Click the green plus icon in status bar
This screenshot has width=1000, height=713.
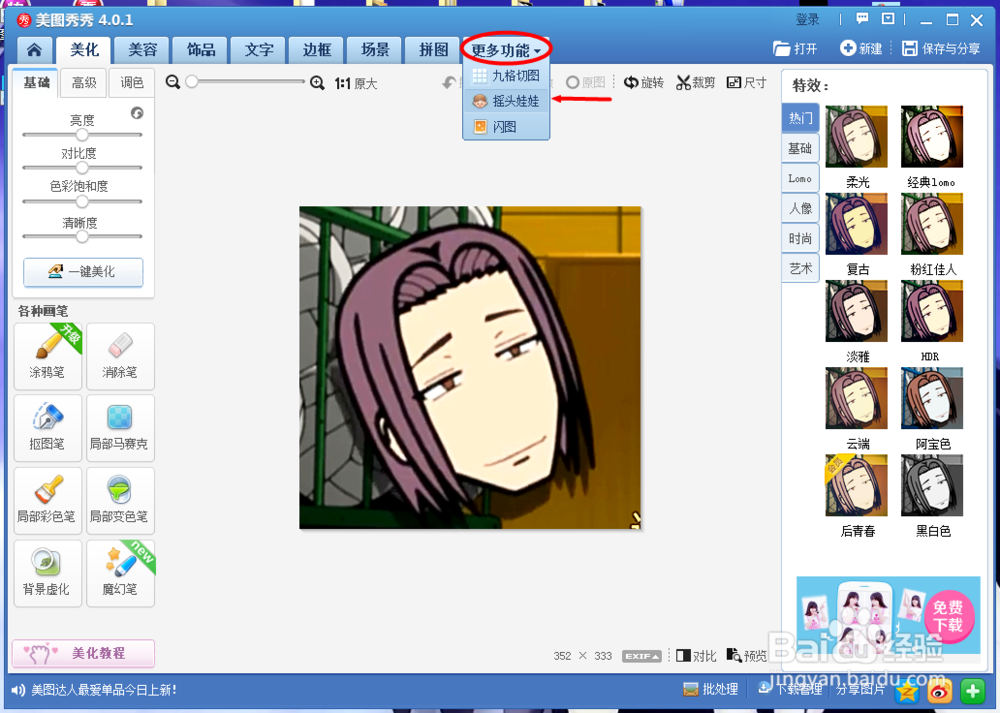tap(973, 691)
